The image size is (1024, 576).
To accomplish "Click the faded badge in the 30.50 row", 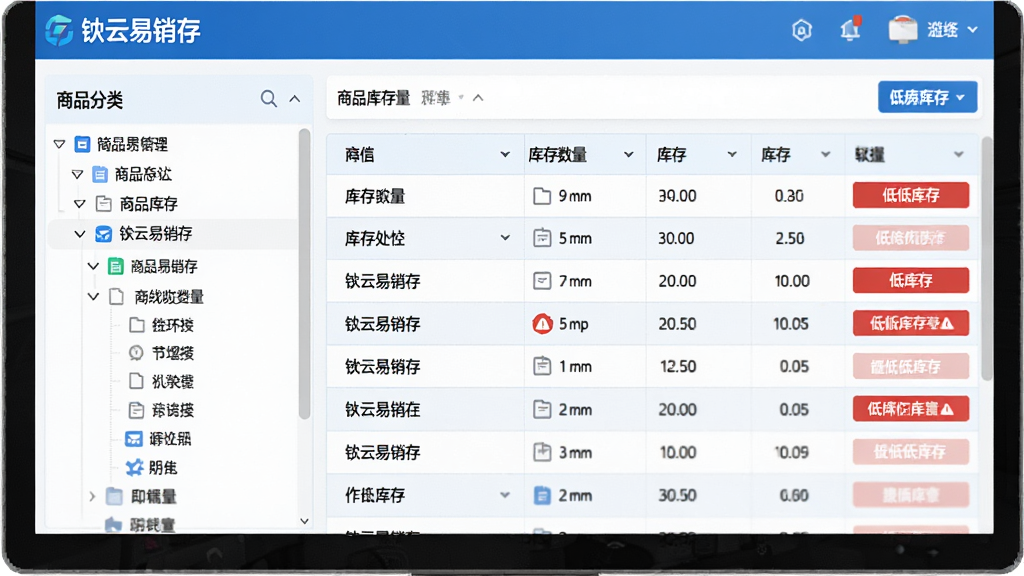I will [x=910, y=495].
